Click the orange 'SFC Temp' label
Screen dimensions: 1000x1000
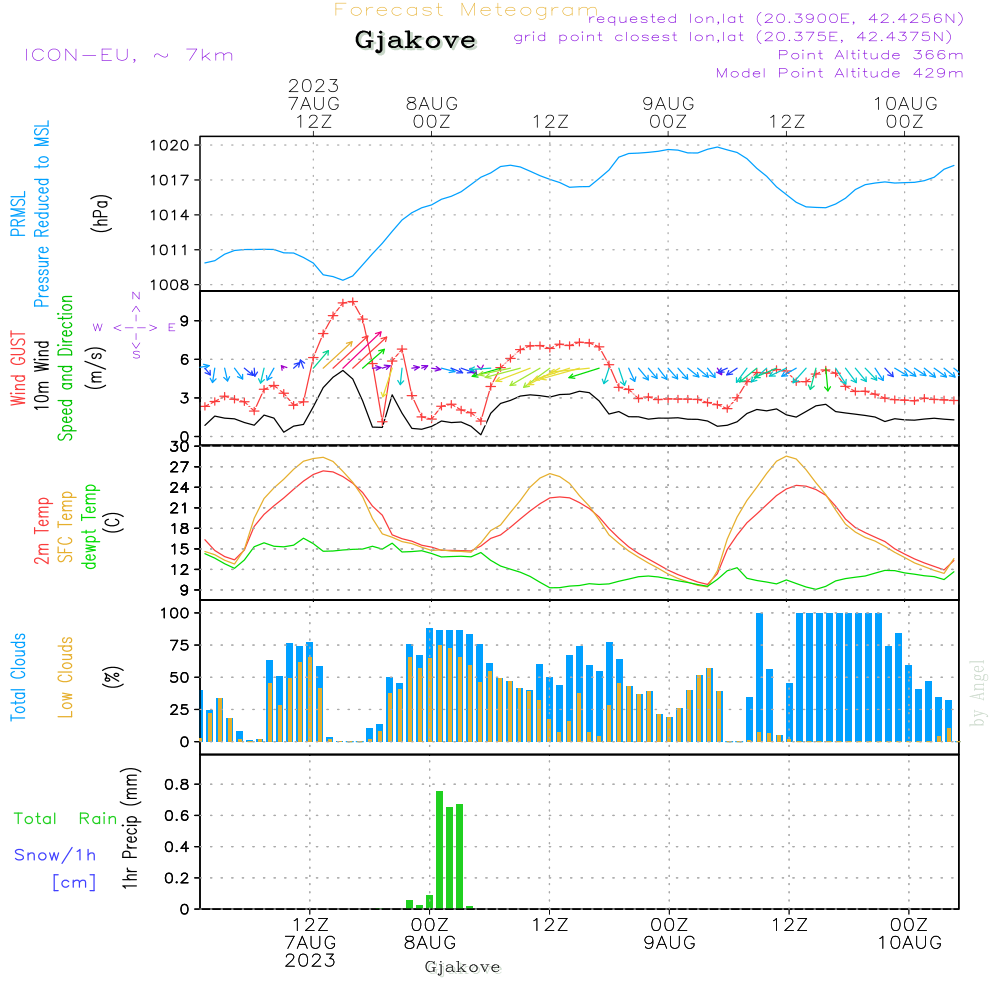66,527
